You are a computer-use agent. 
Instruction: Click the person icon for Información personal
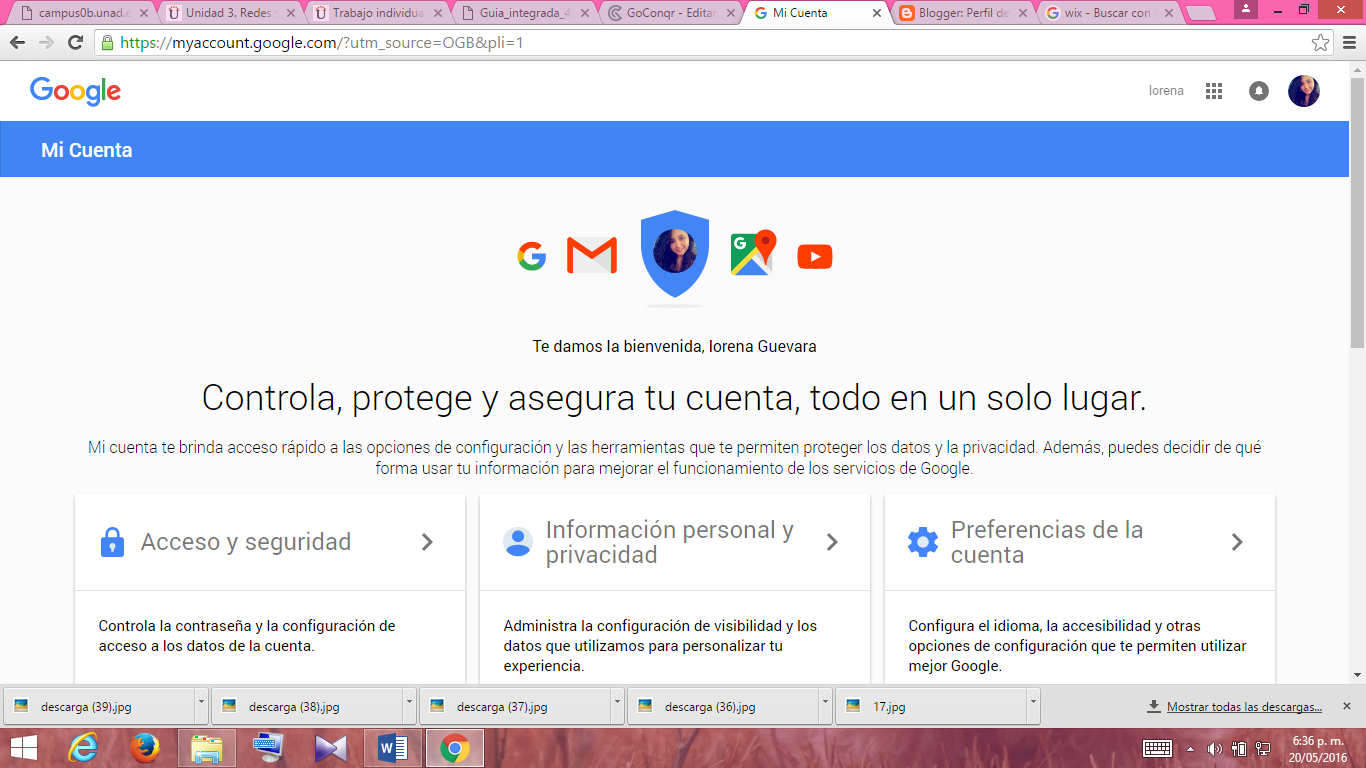tap(518, 542)
